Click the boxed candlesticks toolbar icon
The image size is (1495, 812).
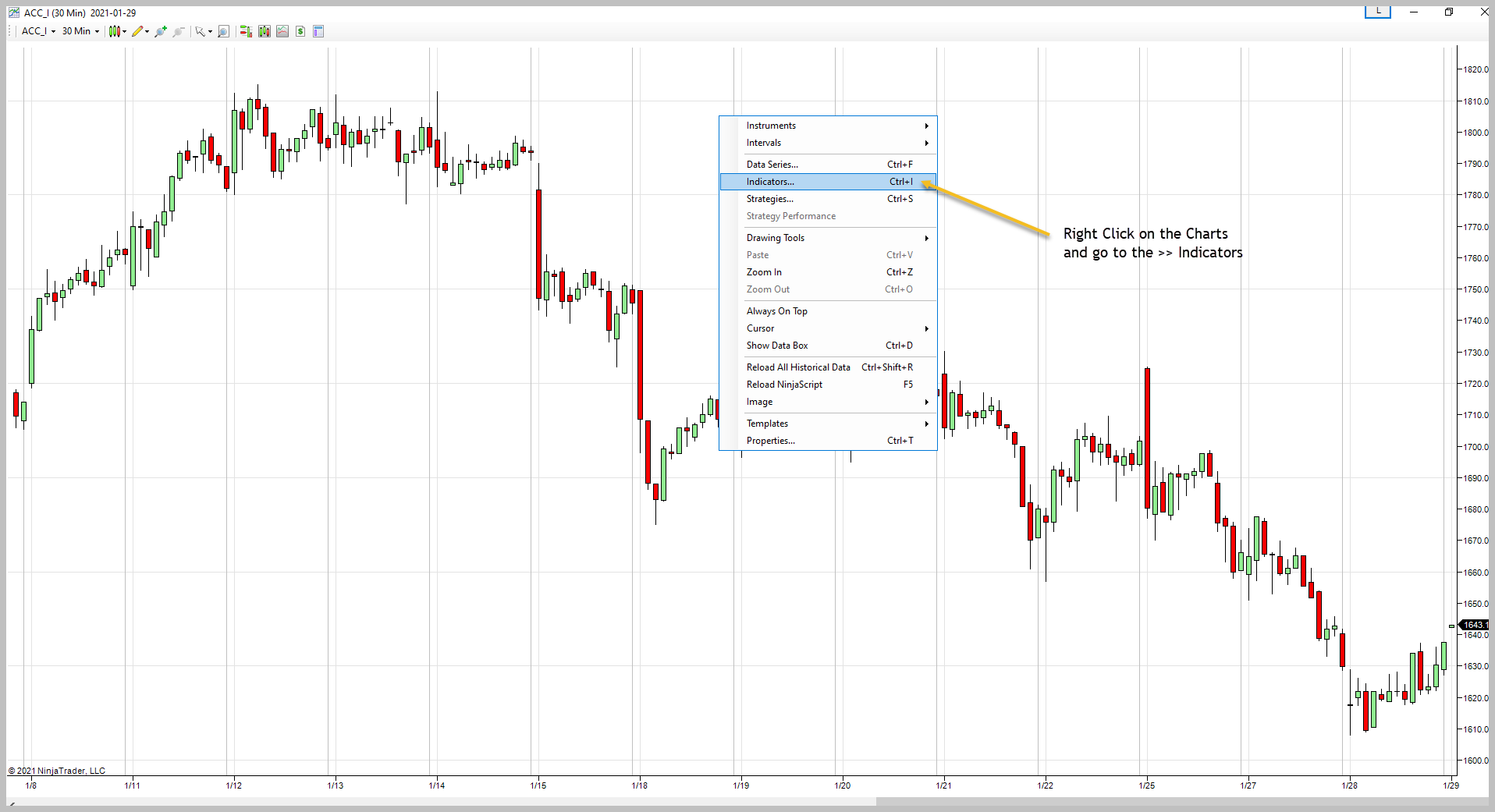tap(265, 31)
